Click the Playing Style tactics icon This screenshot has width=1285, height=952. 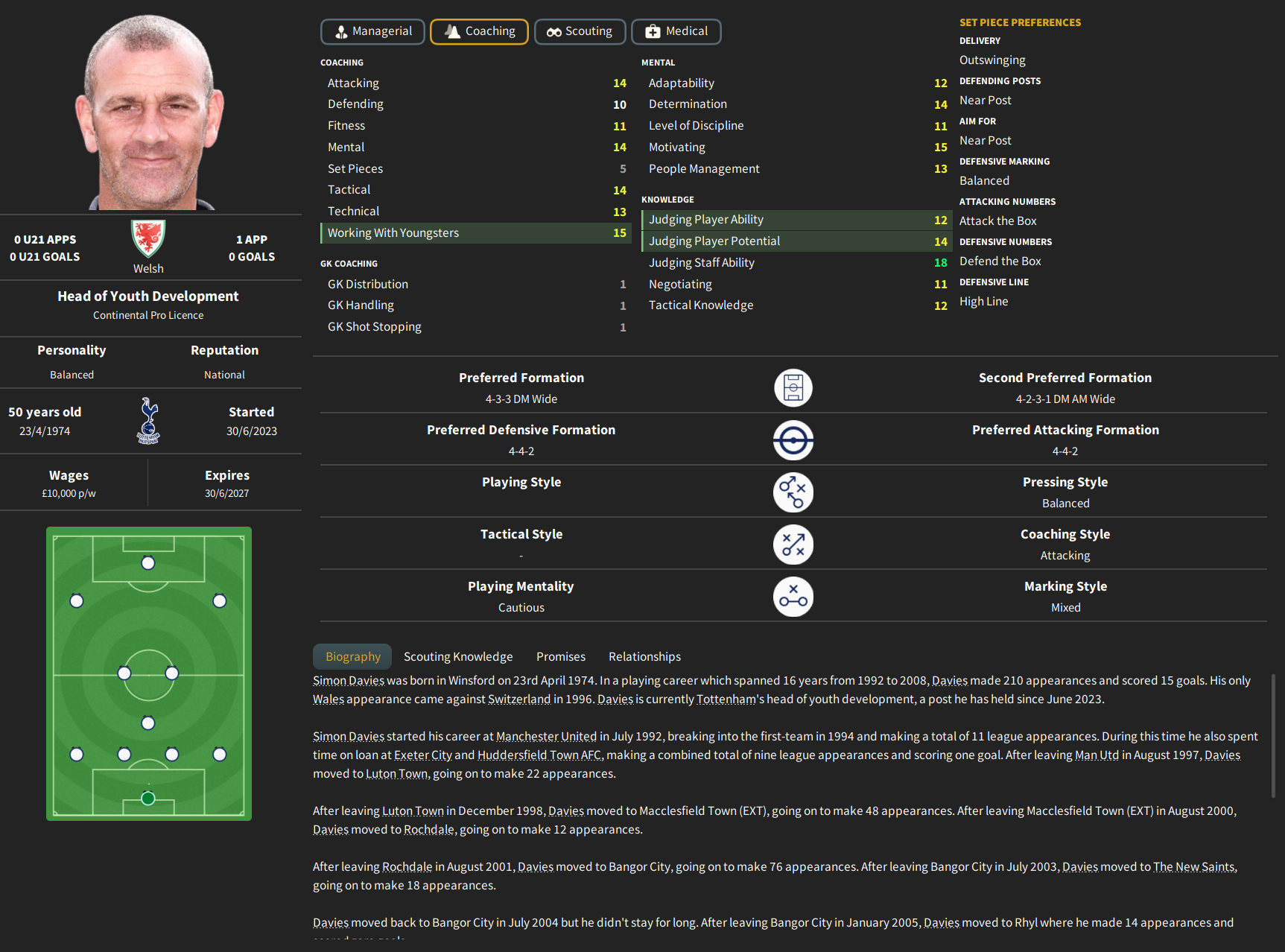coord(793,492)
